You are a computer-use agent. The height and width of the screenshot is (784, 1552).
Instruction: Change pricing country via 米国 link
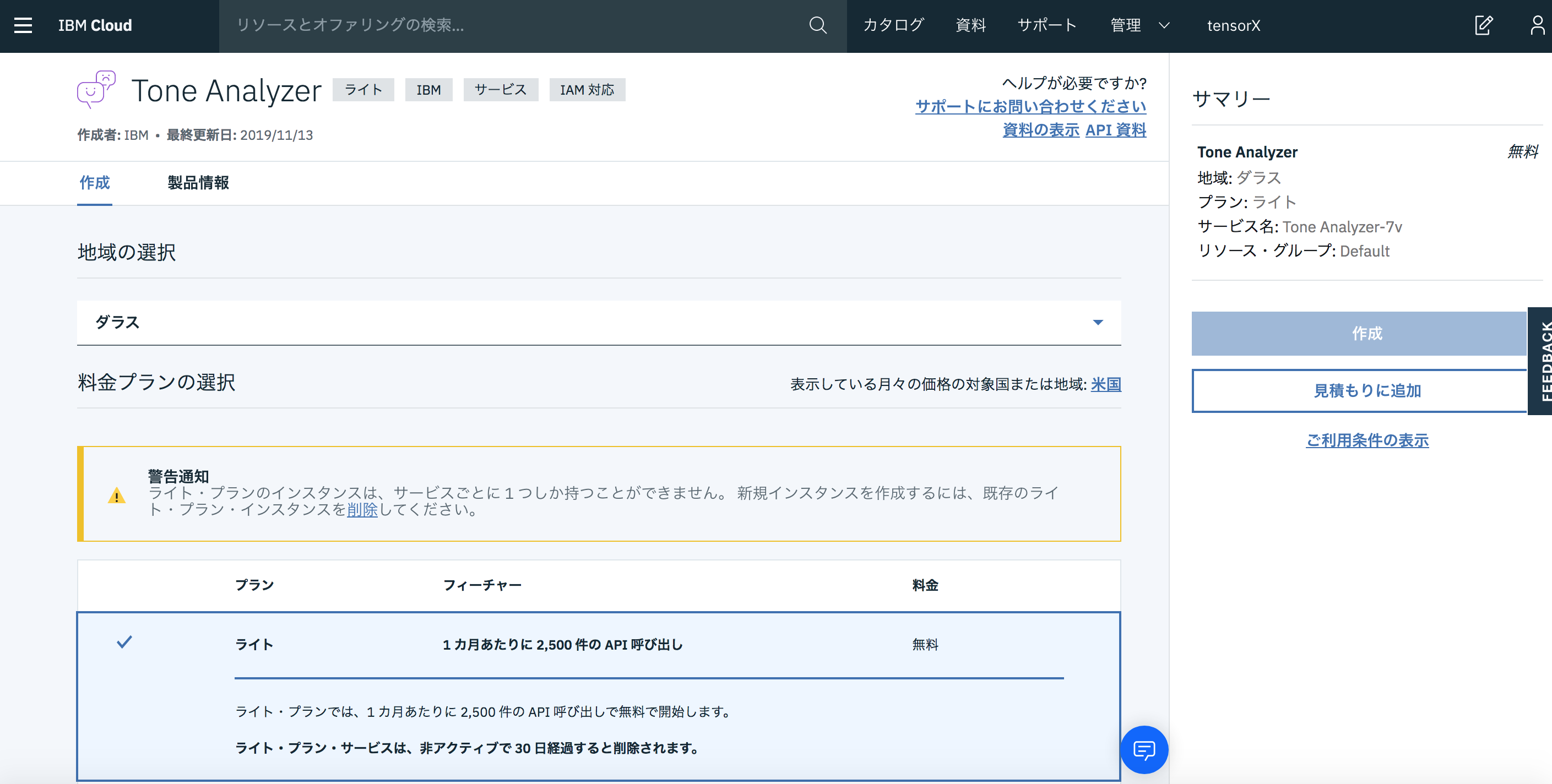(x=1106, y=384)
